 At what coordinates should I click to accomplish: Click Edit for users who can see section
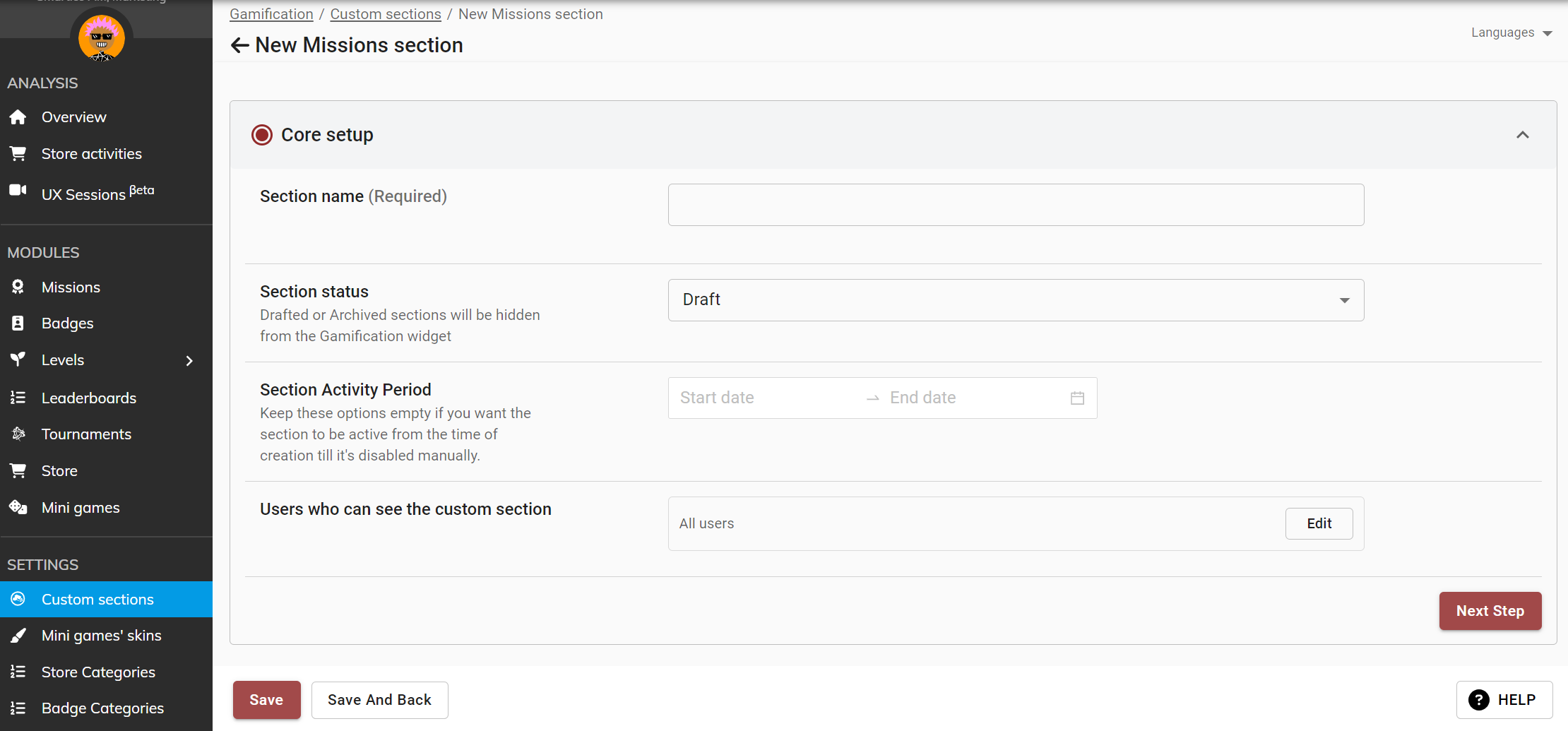(1319, 523)
